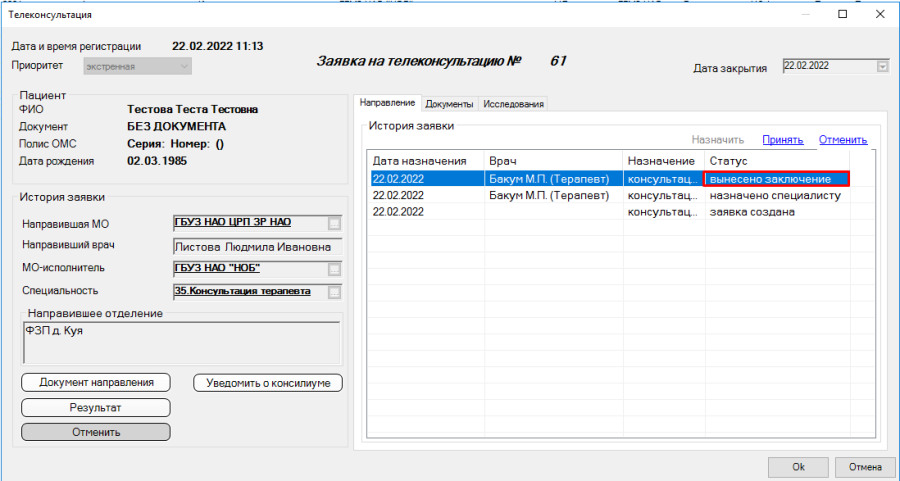Click the Отменить link above the table
The width and height of the screenshot is (900, 481).
tap(843, 139)
